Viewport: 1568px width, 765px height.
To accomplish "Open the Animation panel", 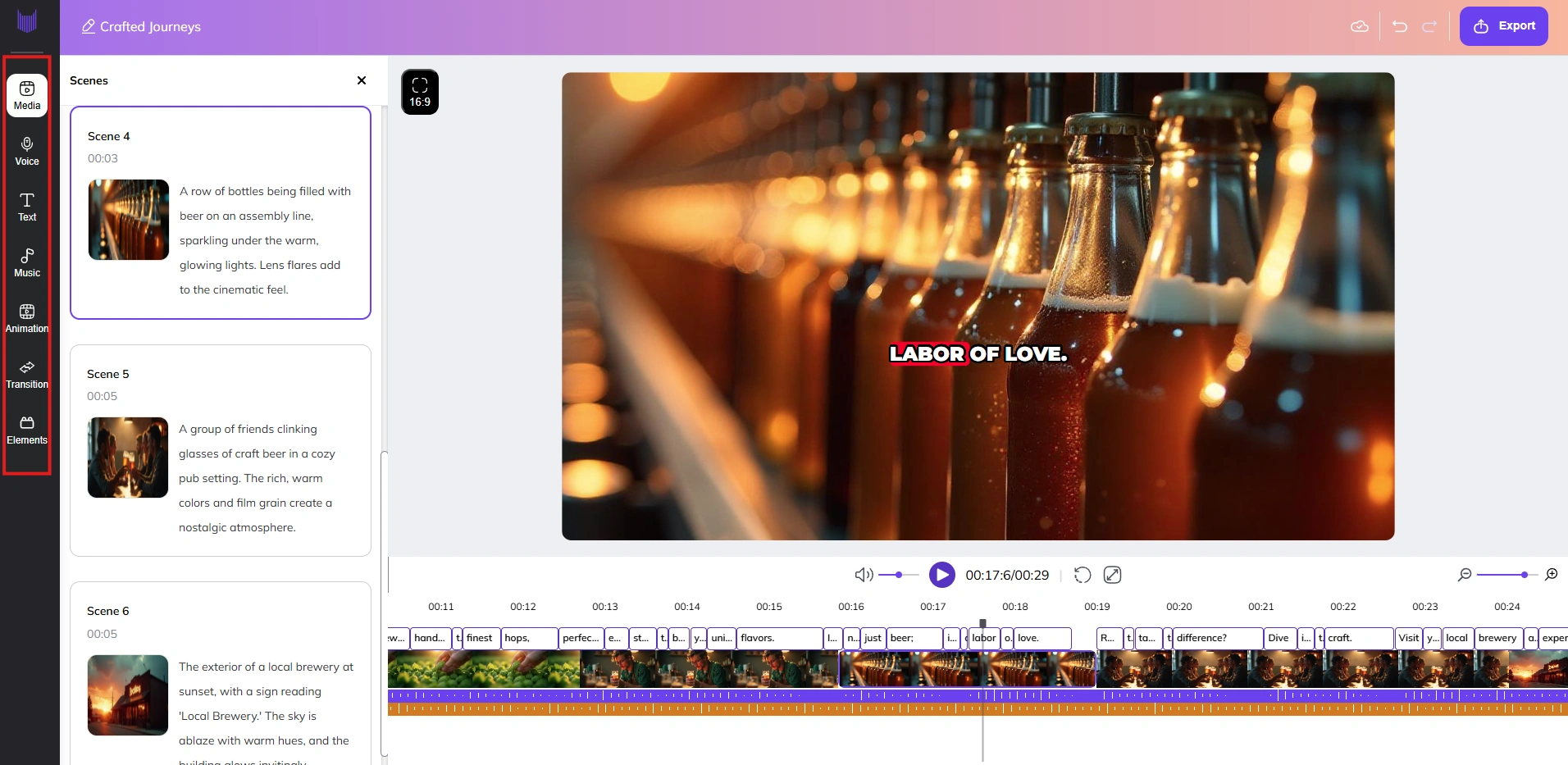I will coord(27,319).
